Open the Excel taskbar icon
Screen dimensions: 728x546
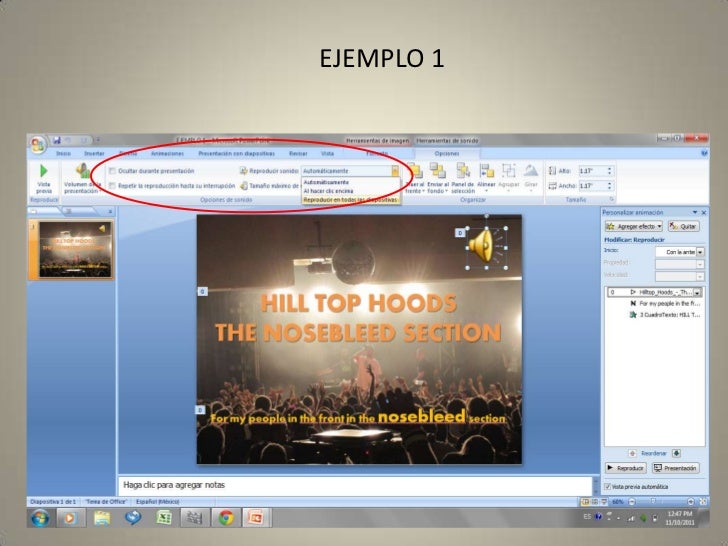pos(163,518)
